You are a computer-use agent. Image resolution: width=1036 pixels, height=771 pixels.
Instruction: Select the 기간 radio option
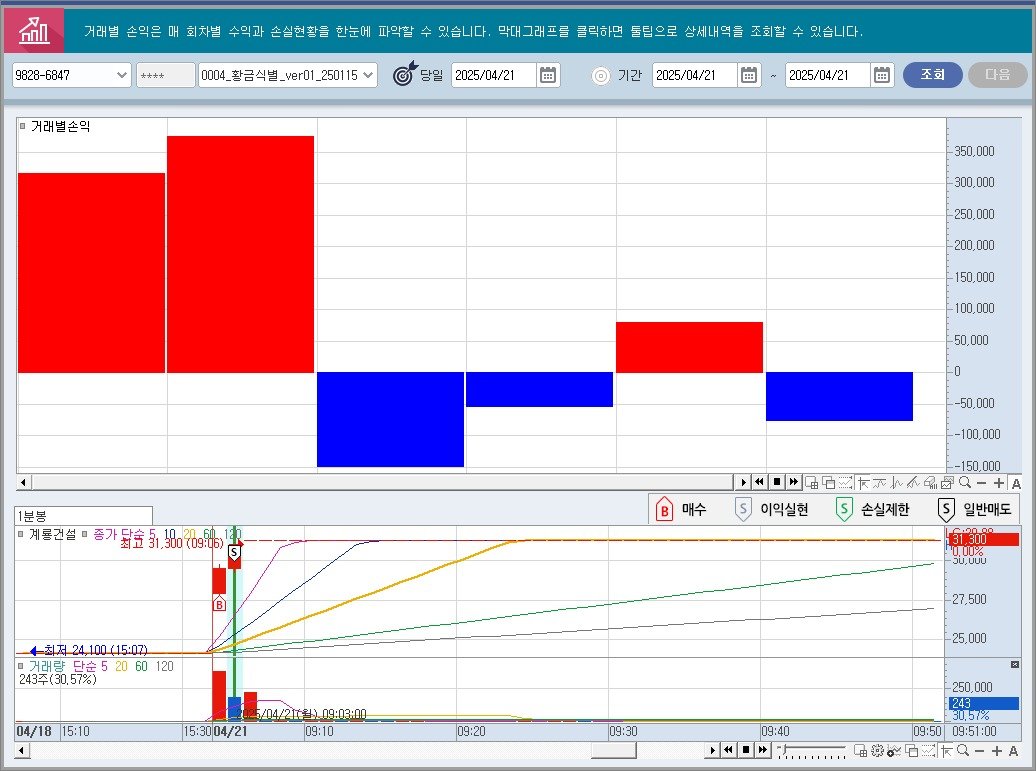coord(601,76)
